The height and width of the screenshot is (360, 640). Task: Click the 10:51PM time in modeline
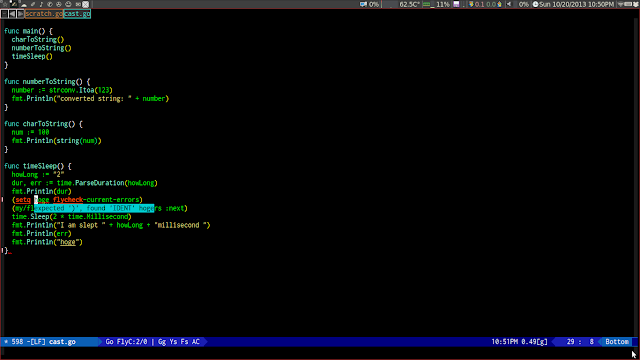coord(504,342)
